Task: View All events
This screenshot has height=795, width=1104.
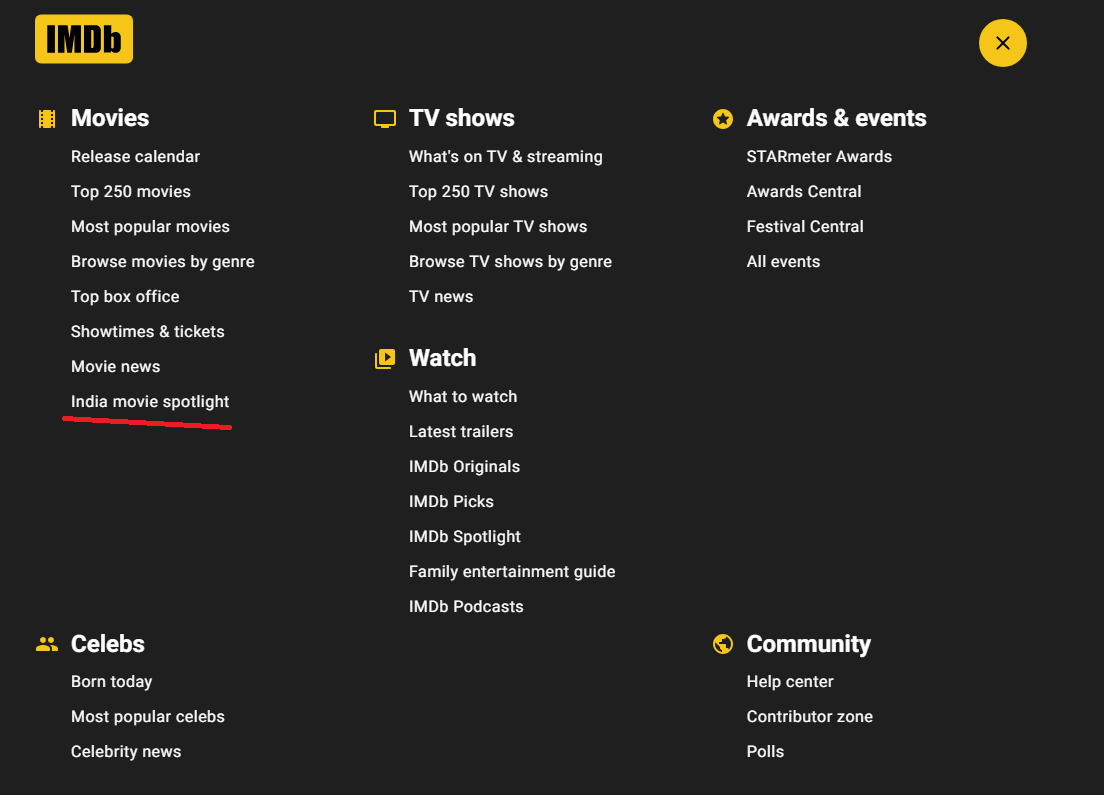Action: click(783, 262)
